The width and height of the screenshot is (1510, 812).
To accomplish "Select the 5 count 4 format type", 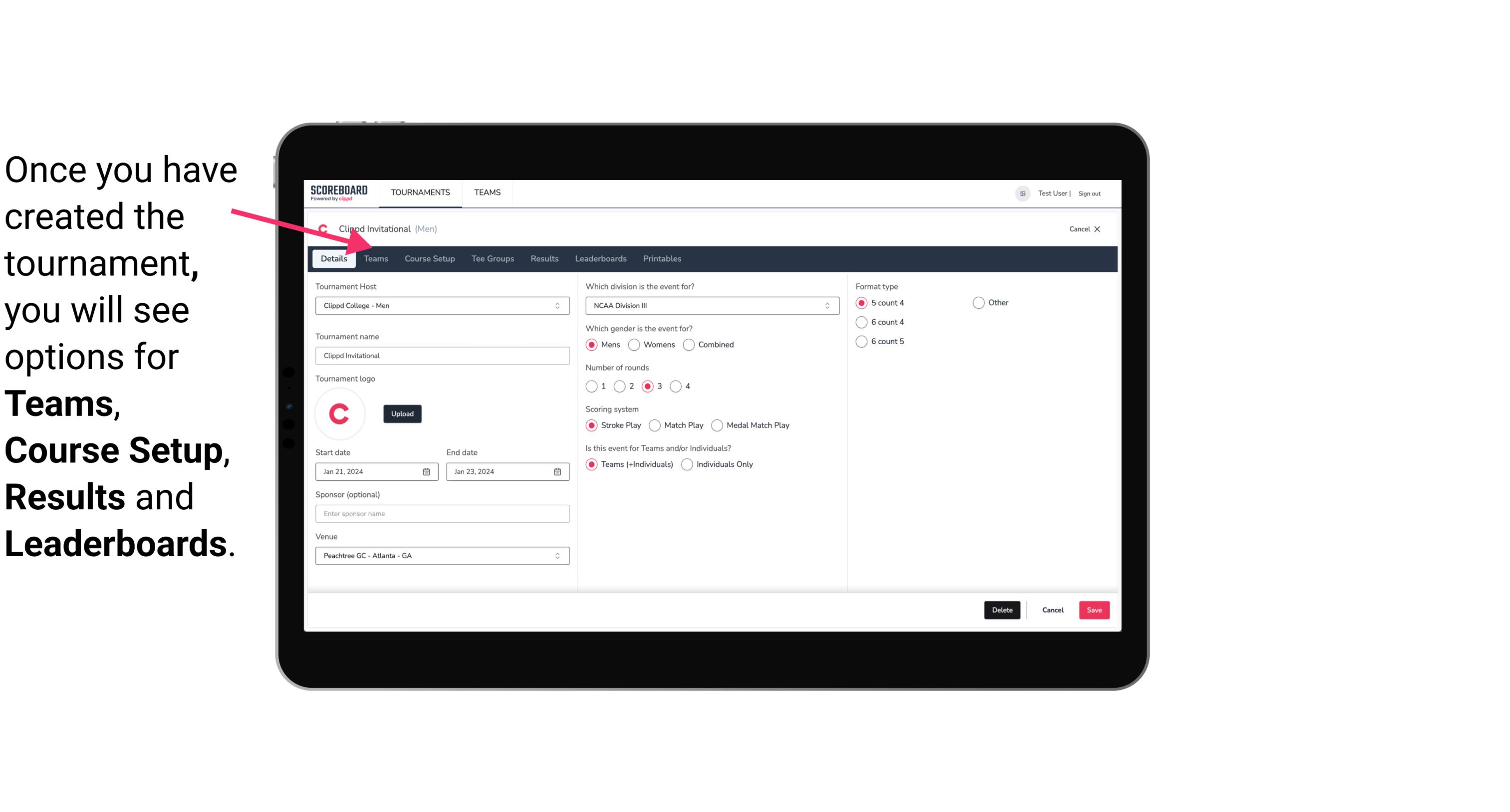I will click(862, 302).
